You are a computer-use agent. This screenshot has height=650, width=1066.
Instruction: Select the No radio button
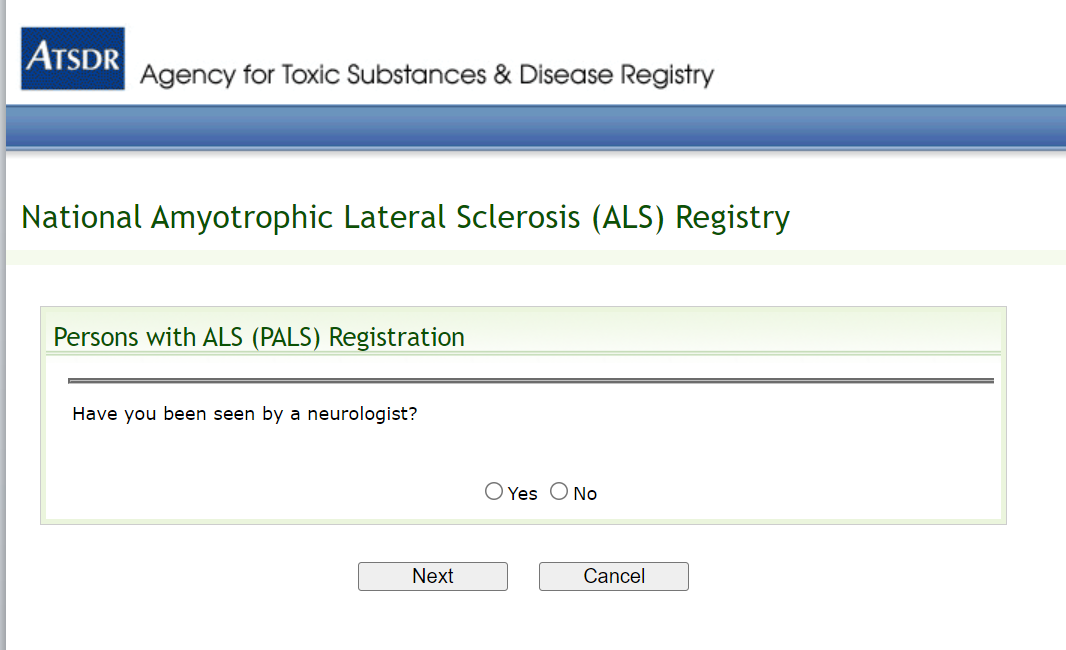point(559,491)
